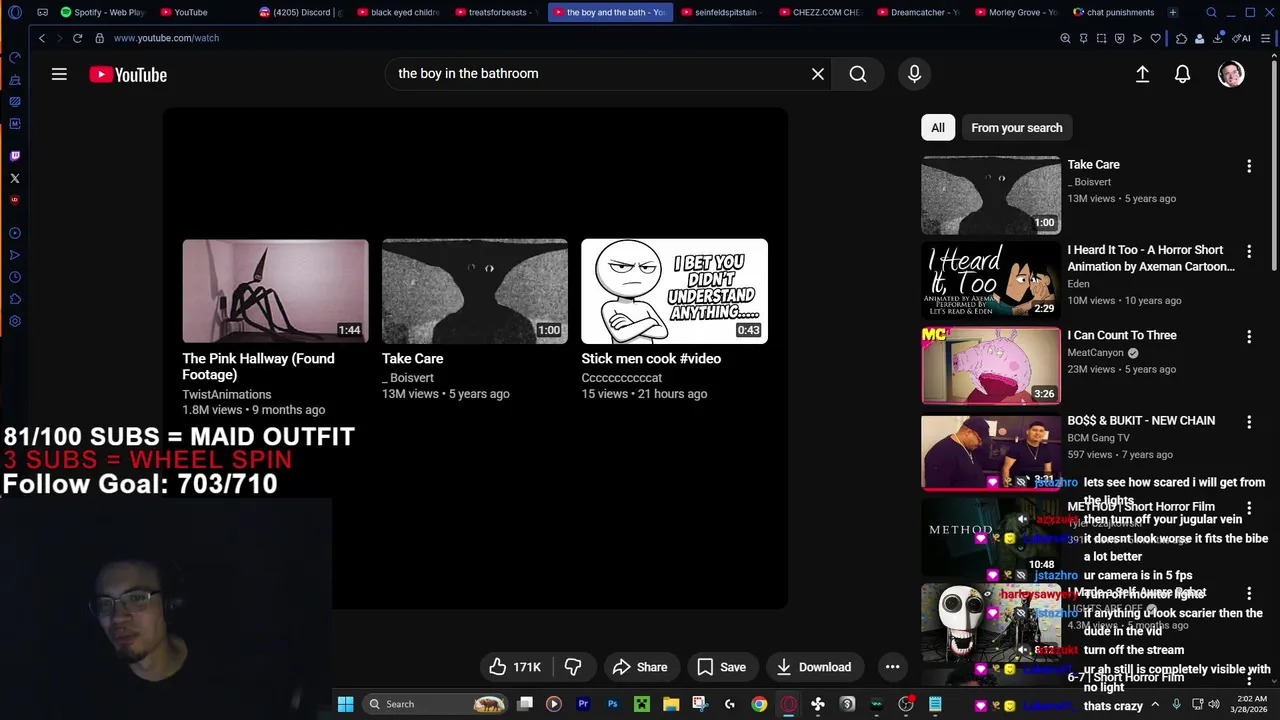This screenshot has width=1280, height=720.
Task: Open File Explorer from taskbar
Action: 671,704
